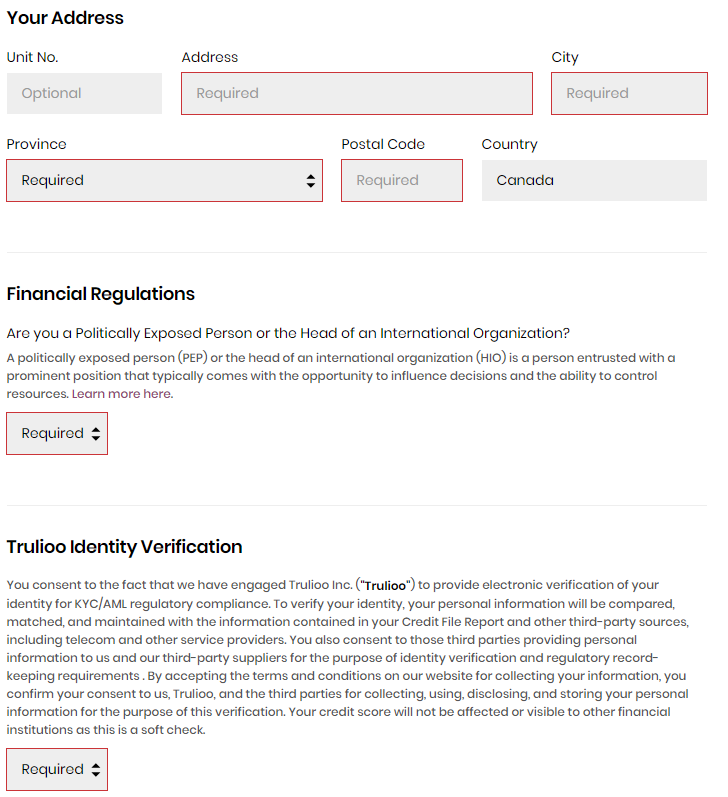The width and height of the screenshot is (728, 797).
Task: Click into the City input box
Action: point(629,94)
